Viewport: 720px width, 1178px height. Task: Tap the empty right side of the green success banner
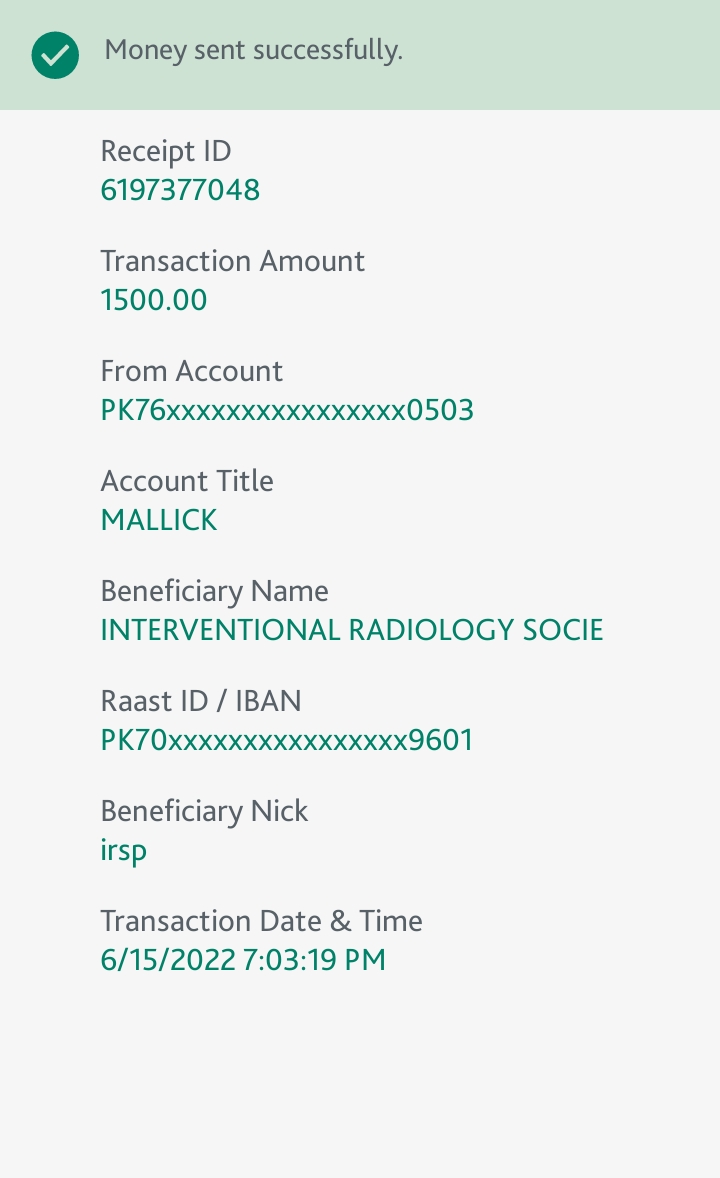(580, 54)
